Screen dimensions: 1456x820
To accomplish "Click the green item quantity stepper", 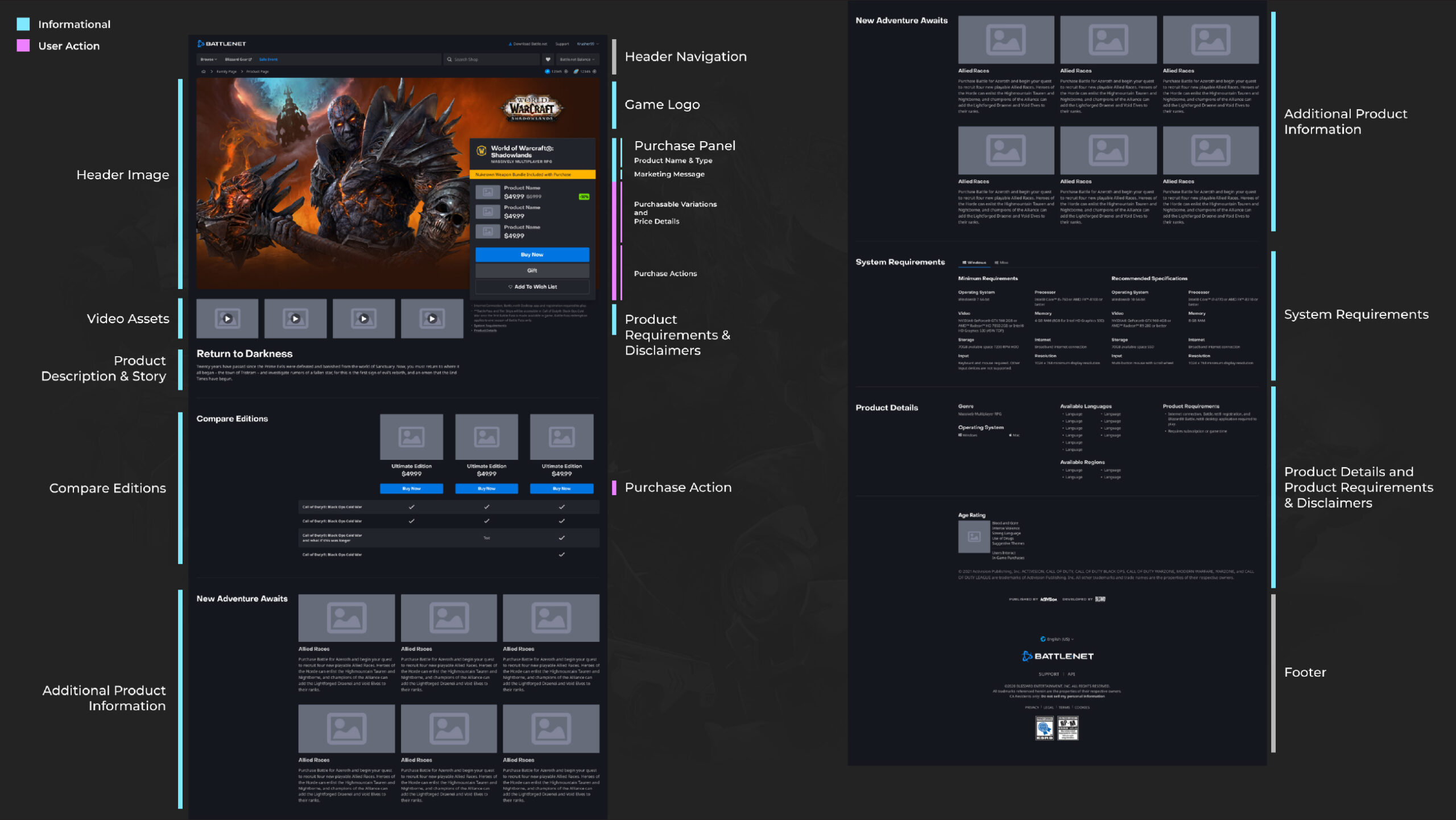I will 584,196.
